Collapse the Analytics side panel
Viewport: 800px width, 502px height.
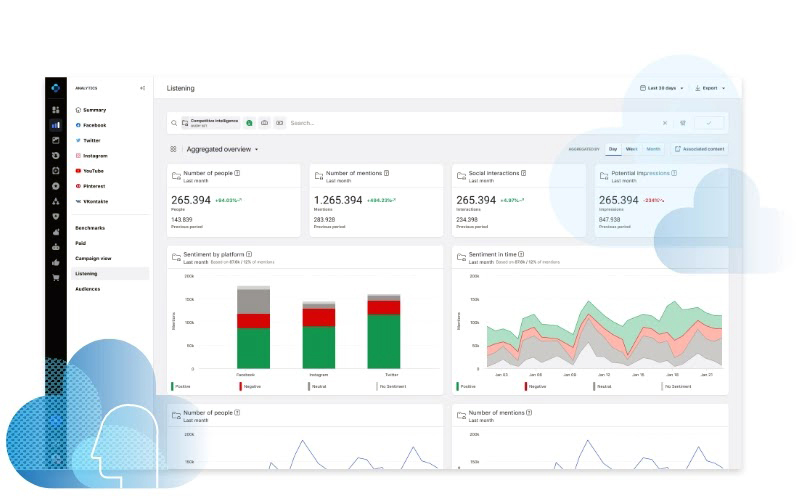143,88
